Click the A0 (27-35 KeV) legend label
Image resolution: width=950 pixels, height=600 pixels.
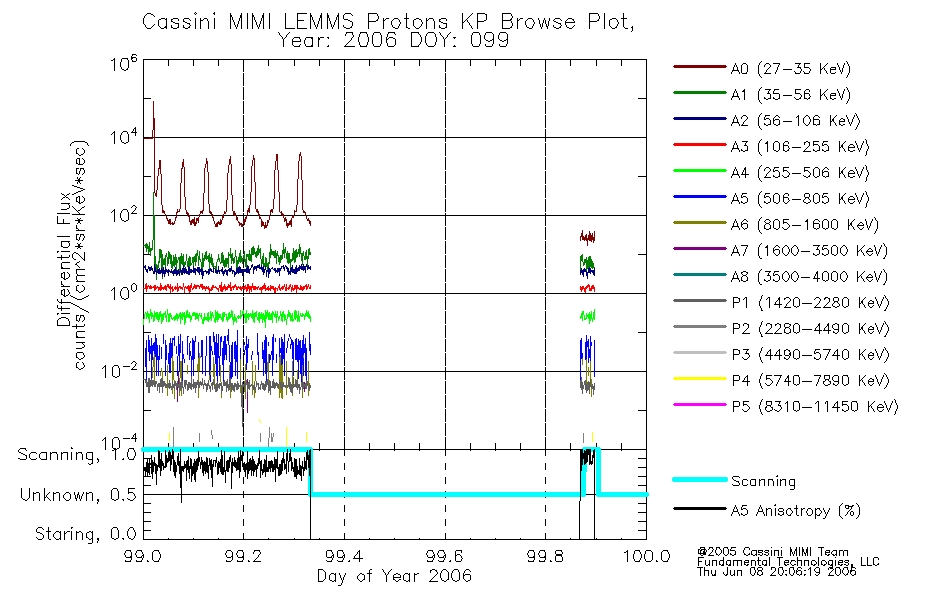click(790, 68)
